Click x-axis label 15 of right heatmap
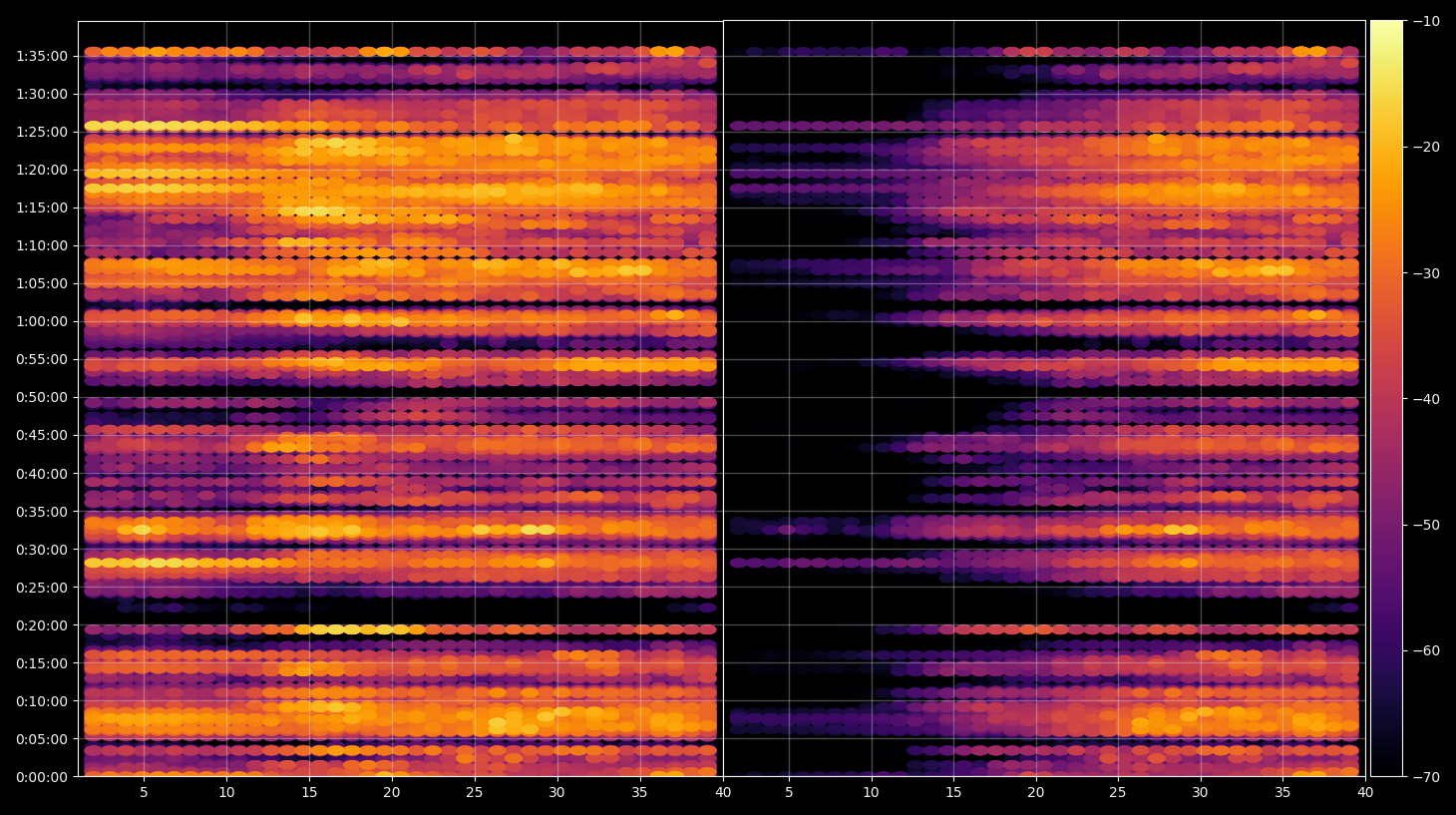 [953, 793]
